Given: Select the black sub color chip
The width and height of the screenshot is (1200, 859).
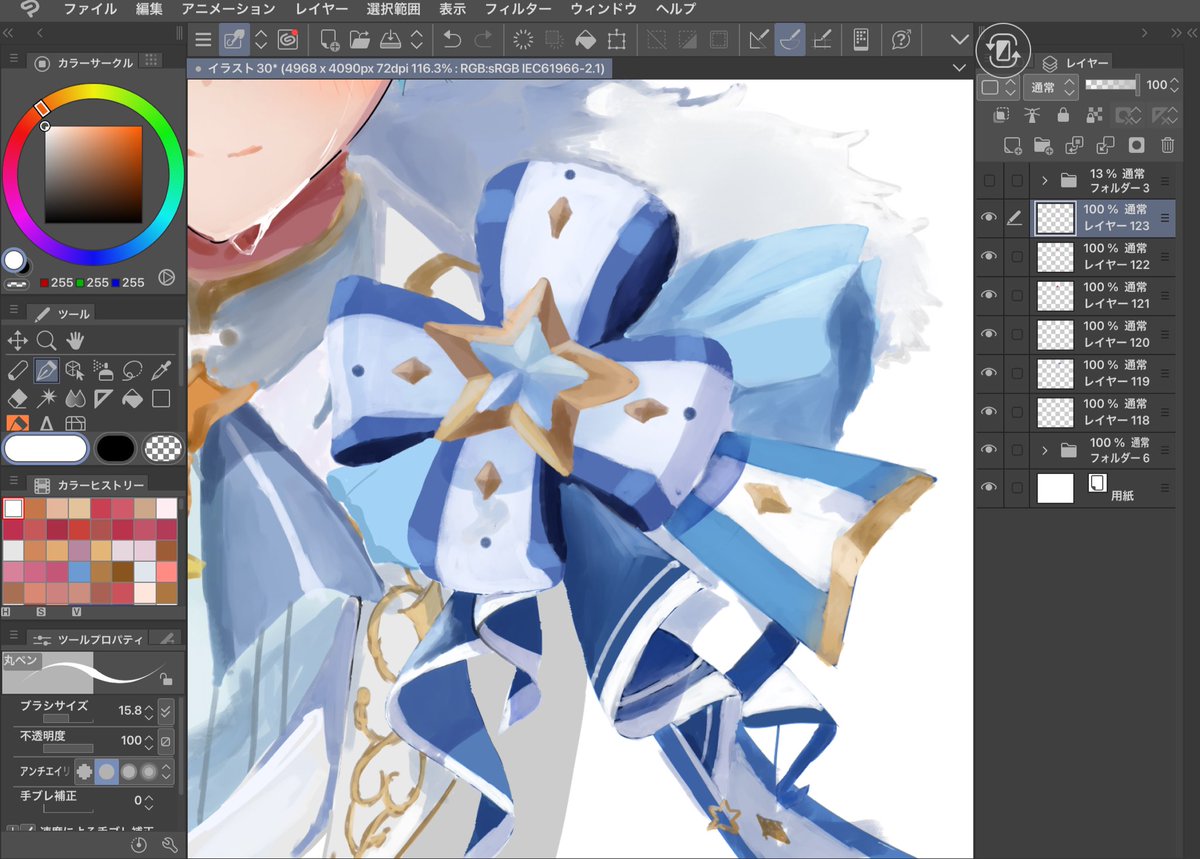Looking at the screenshot, I should (115, 448).
